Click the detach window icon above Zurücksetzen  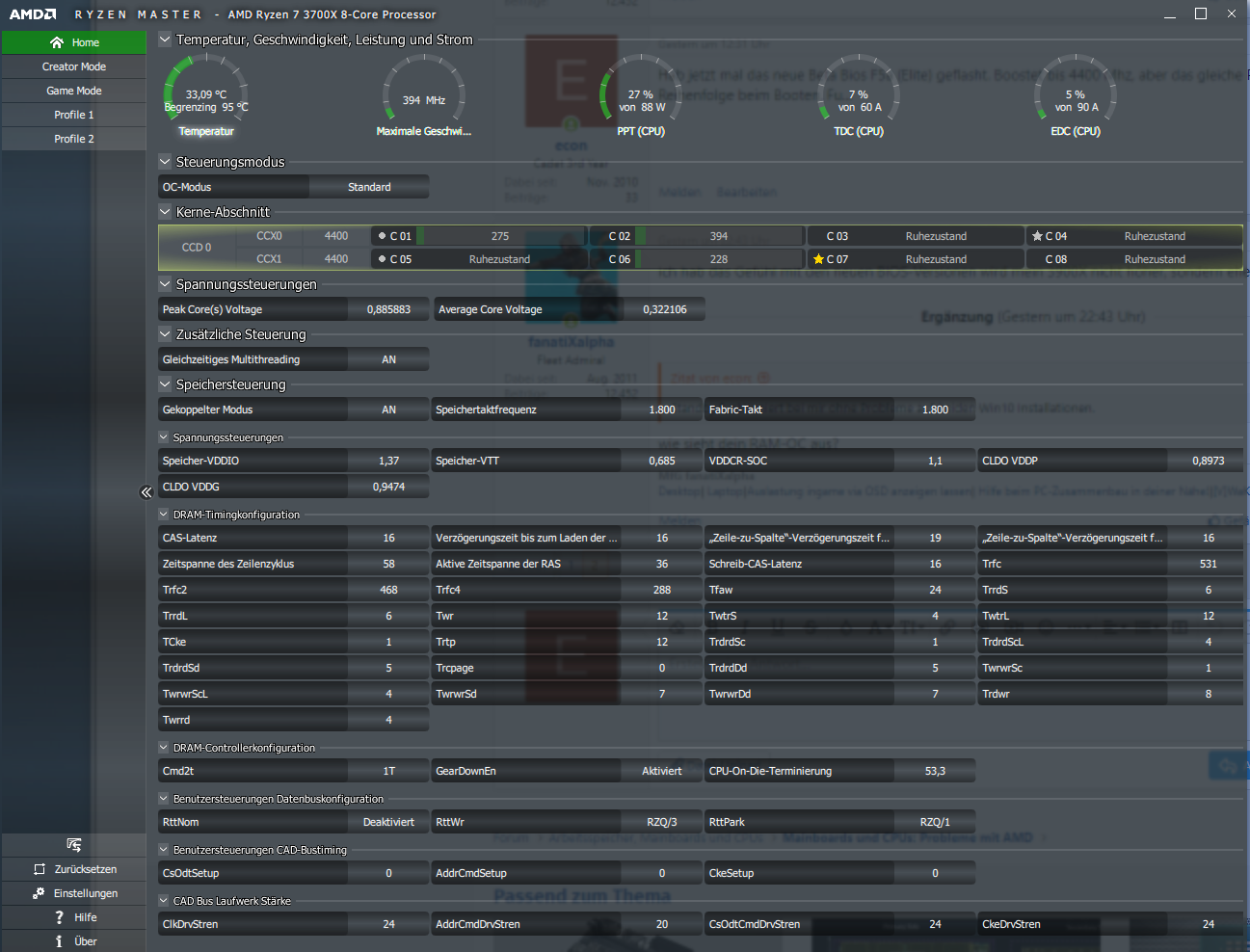(x=74, y=845)
